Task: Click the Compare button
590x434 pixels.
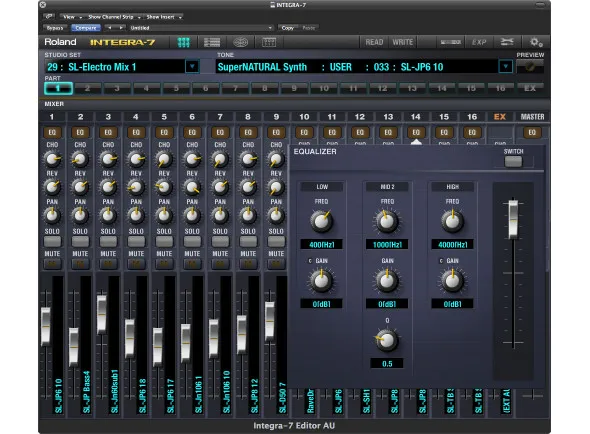Action: tap(86, 28)
